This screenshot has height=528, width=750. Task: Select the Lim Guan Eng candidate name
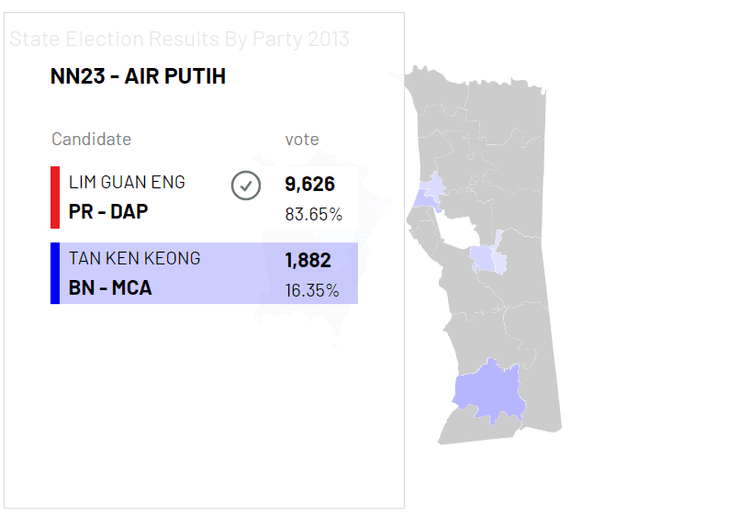click(x=126, y=183)
